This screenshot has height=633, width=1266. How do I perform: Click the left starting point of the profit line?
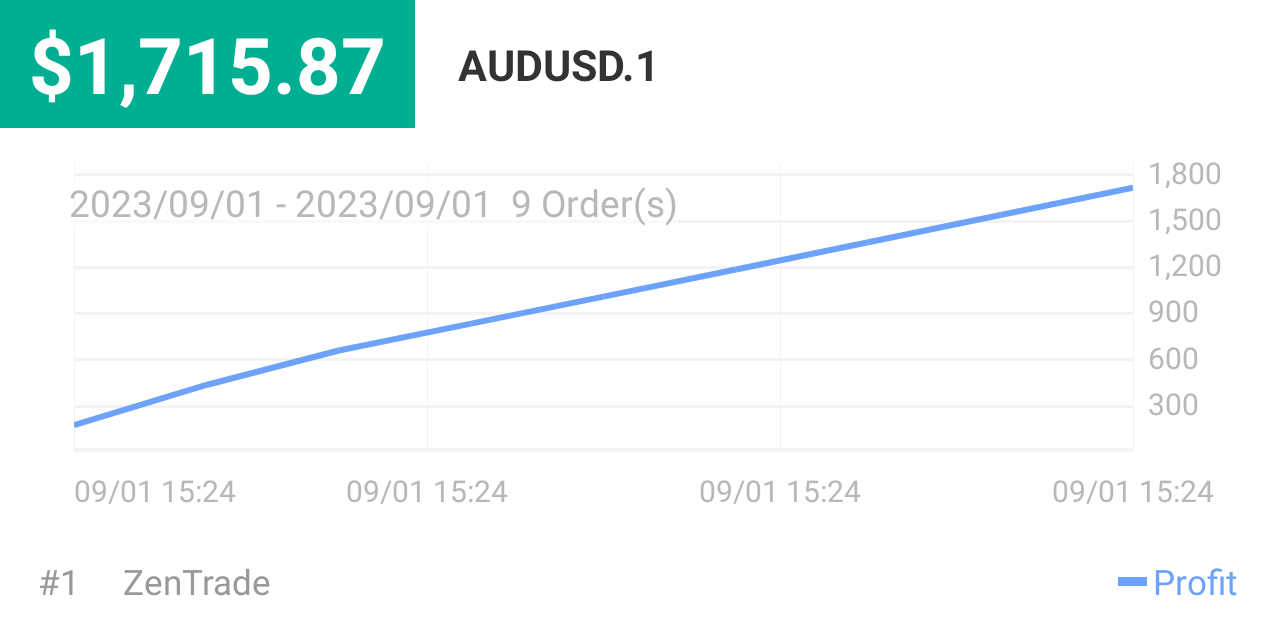click(77, 424)
